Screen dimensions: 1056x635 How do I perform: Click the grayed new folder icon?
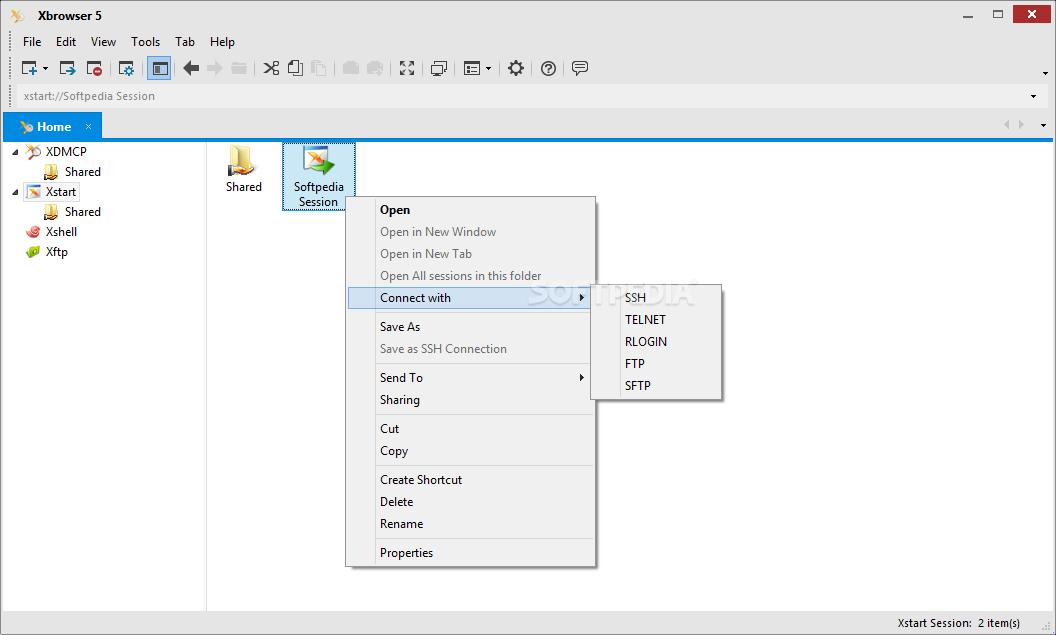pos(351,68)
